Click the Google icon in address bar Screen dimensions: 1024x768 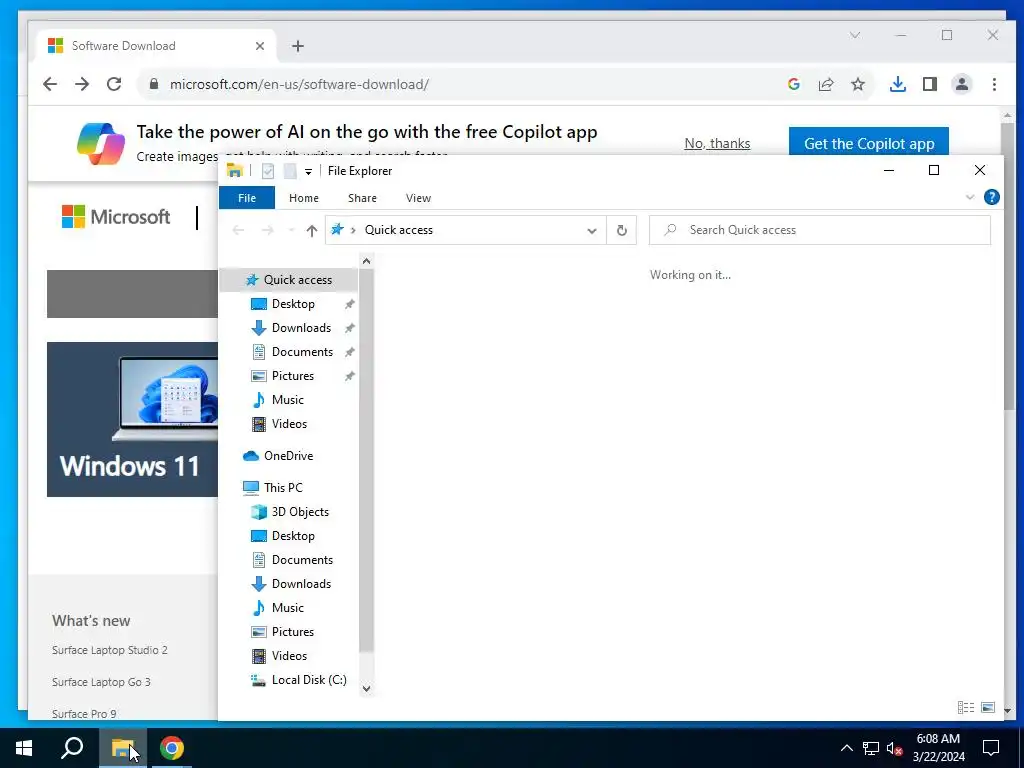point(793,84)
